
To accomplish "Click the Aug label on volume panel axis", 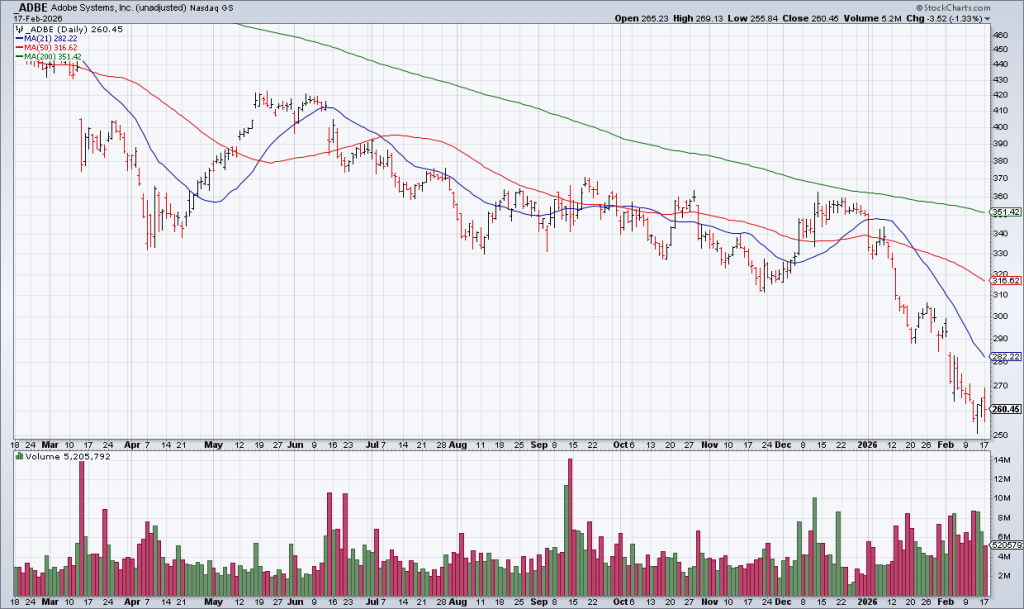I will coord(458,602).
